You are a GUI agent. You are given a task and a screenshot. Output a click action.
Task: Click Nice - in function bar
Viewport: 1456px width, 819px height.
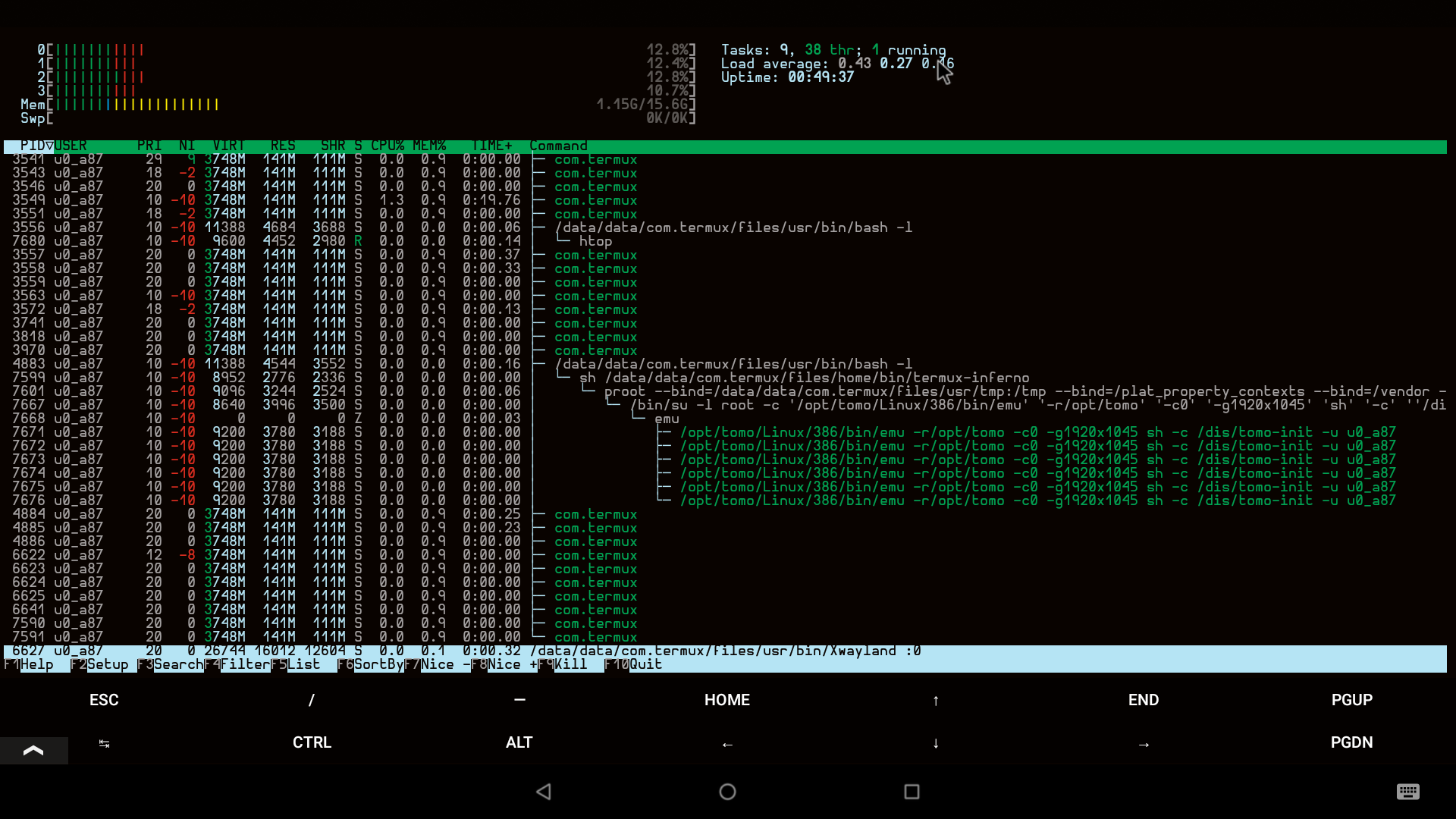pyautogui.click(x=438, y=664)
